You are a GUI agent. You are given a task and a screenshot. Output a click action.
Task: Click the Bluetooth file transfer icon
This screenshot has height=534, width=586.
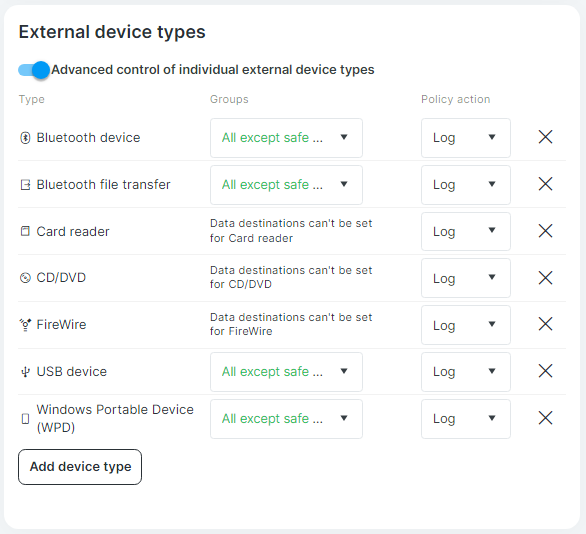pos(25,185)
